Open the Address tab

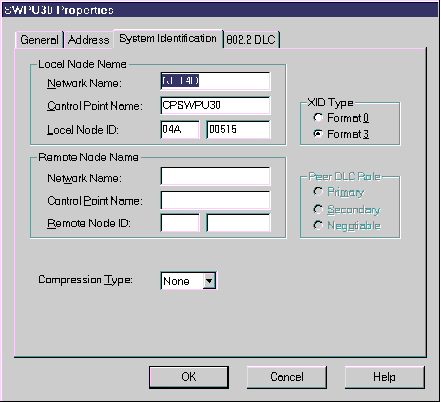coord(89,40)
